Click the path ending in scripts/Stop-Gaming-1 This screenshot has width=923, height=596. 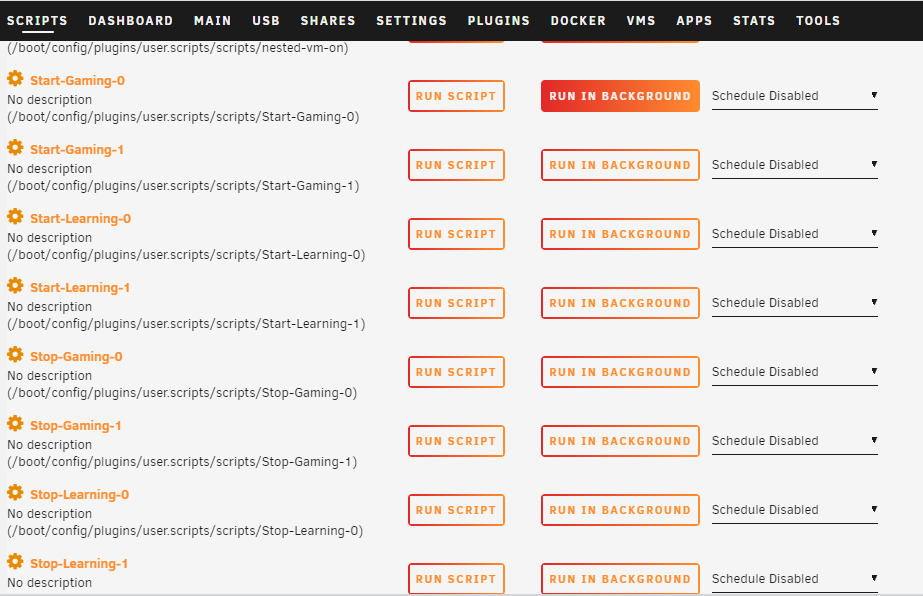tap(182, 461)
